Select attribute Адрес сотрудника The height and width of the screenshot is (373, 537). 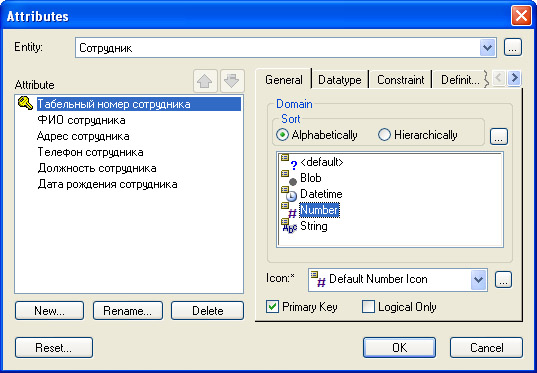(x=83, y=136)
